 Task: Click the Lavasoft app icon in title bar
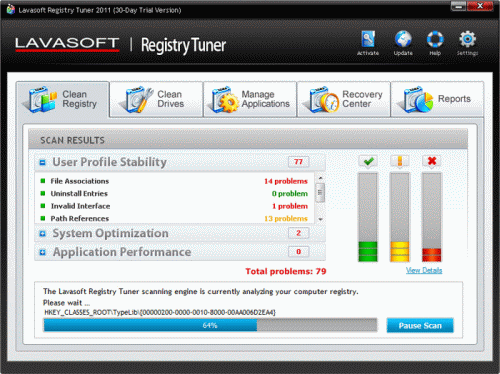11,10
